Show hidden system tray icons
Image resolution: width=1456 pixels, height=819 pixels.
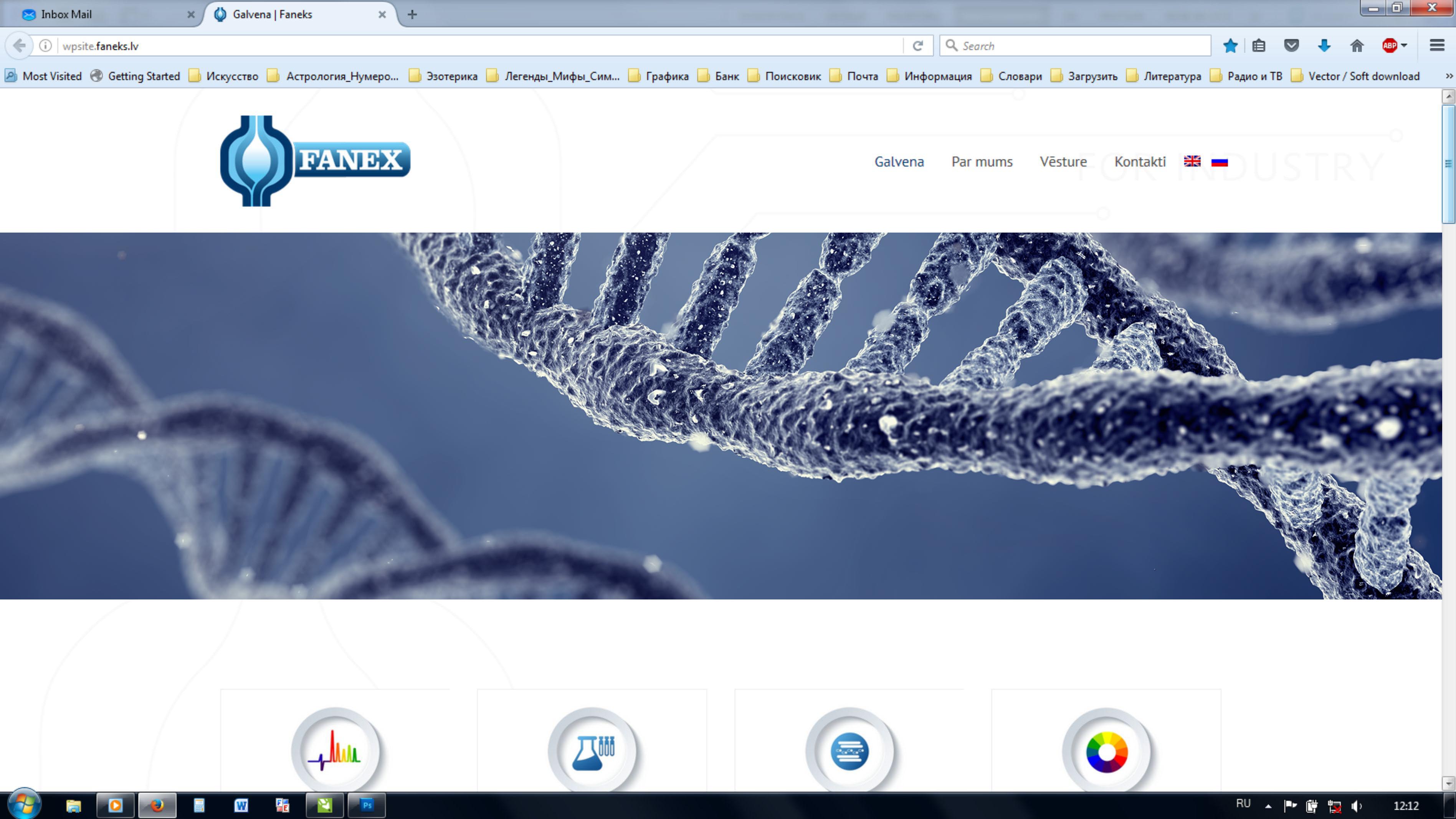pyautogui.click(x=1268, y=807)
